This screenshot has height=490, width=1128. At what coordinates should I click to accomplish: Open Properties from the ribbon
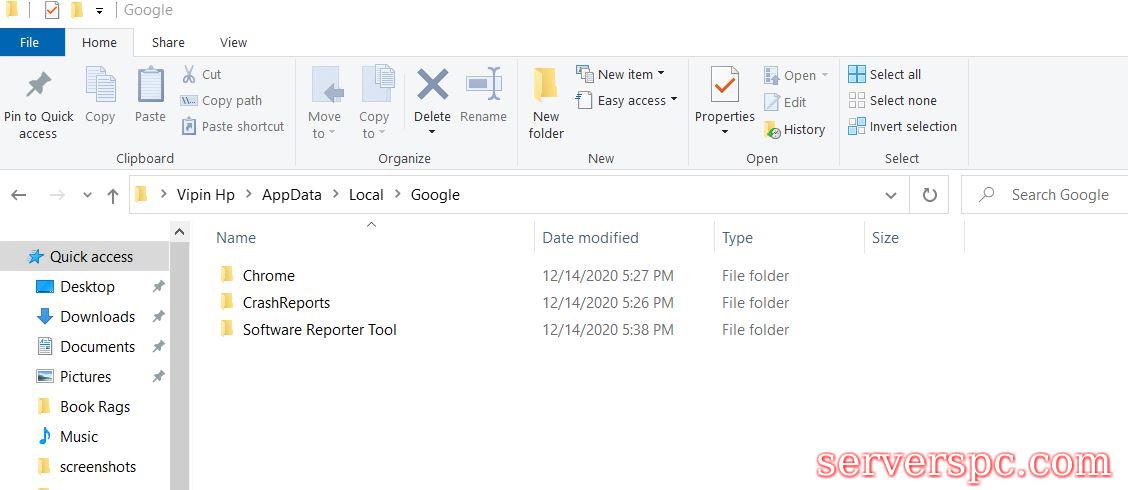[724, 87]
